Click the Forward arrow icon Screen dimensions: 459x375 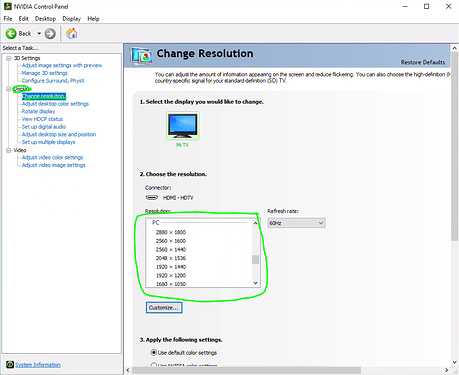pos(50,33)
